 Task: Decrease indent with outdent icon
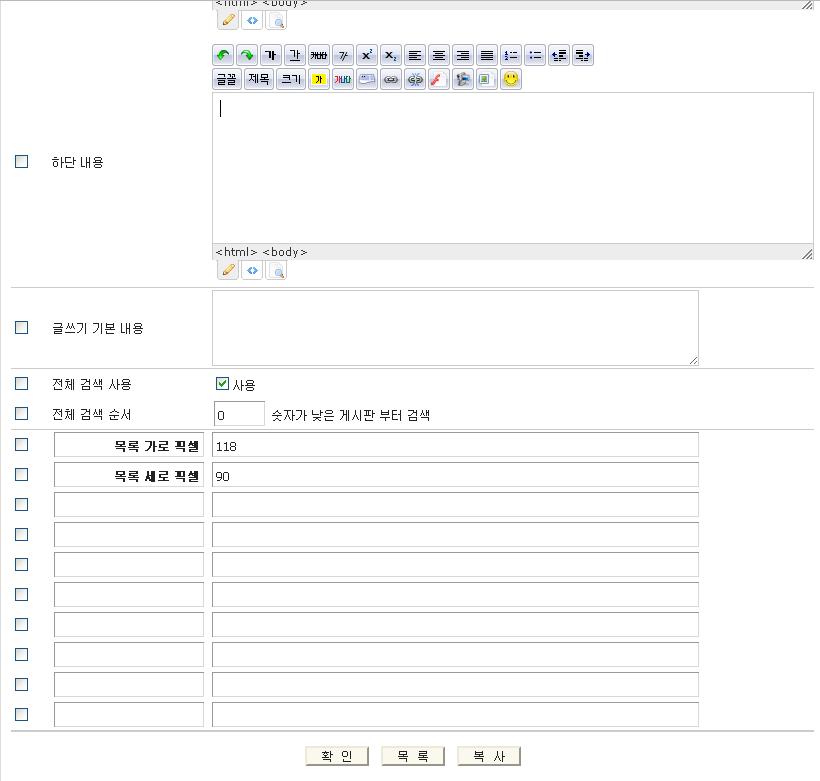point(559,55)
